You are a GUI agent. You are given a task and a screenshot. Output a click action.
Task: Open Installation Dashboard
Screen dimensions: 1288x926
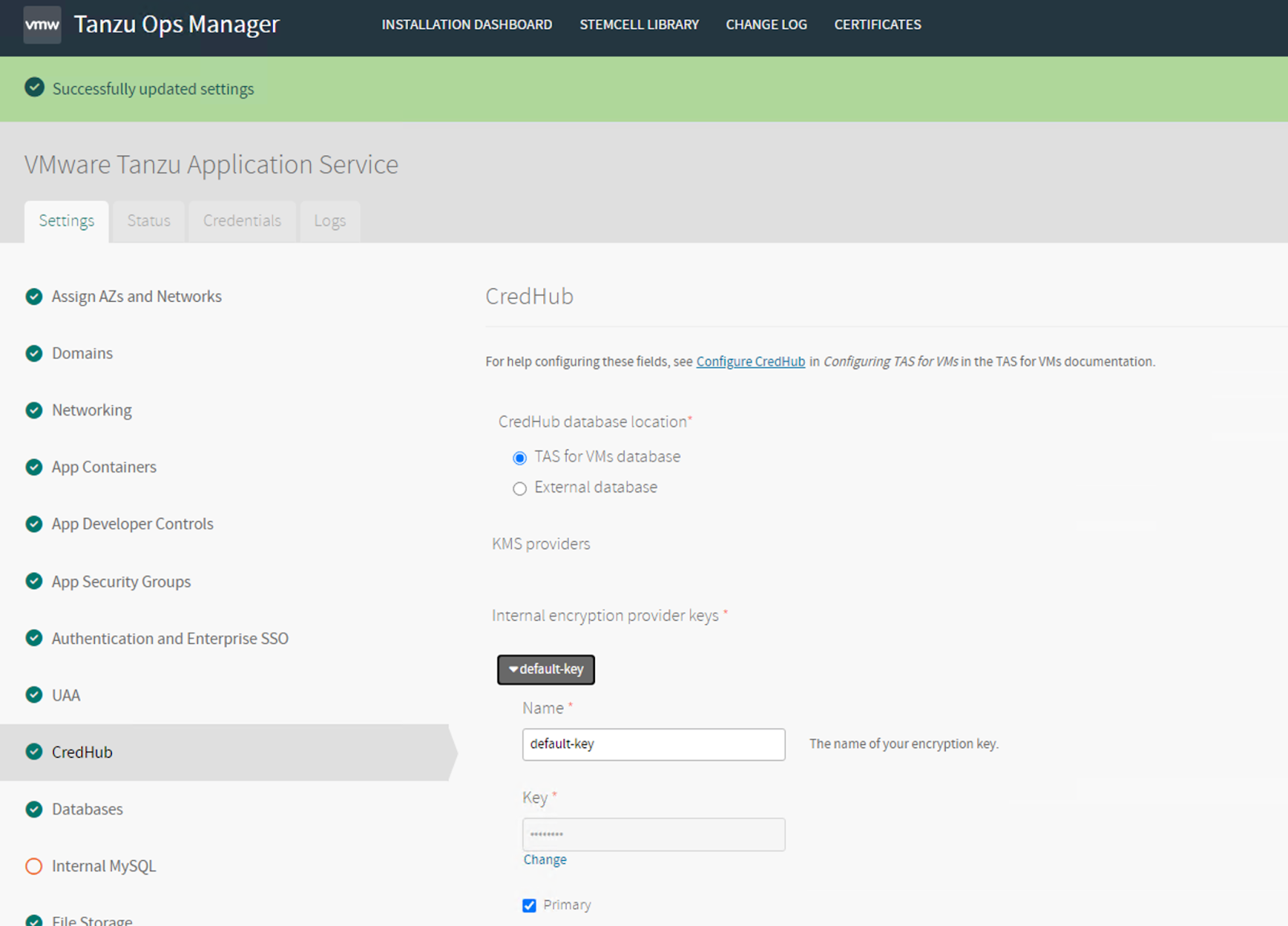(467, 25)
